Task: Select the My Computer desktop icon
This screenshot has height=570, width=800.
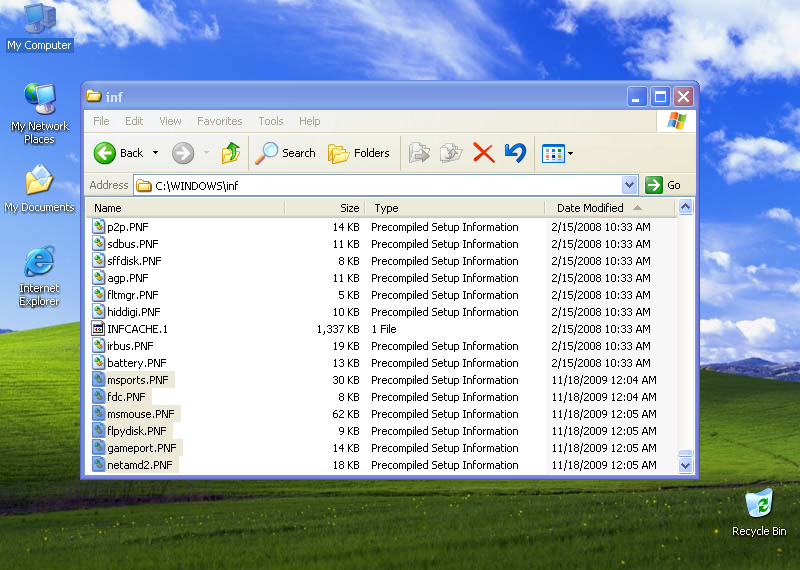Action: click(x=39, y=27)
